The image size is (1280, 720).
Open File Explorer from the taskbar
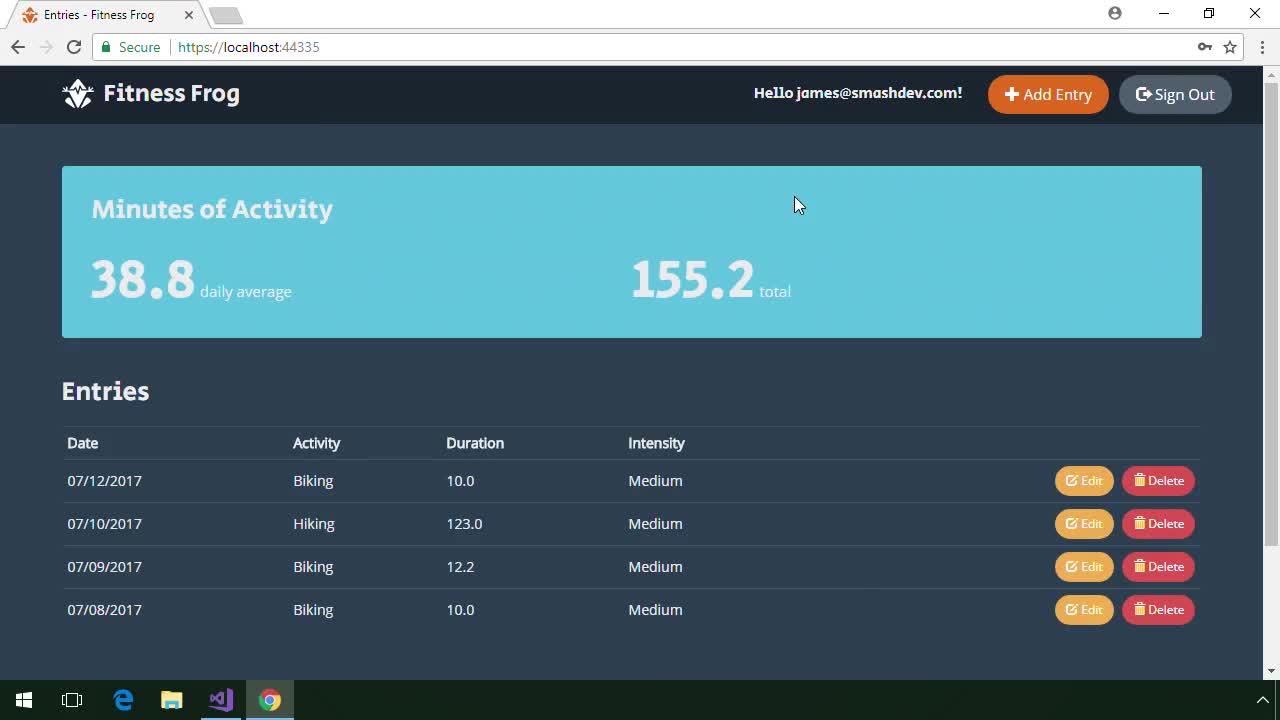(x=171, y=700)
